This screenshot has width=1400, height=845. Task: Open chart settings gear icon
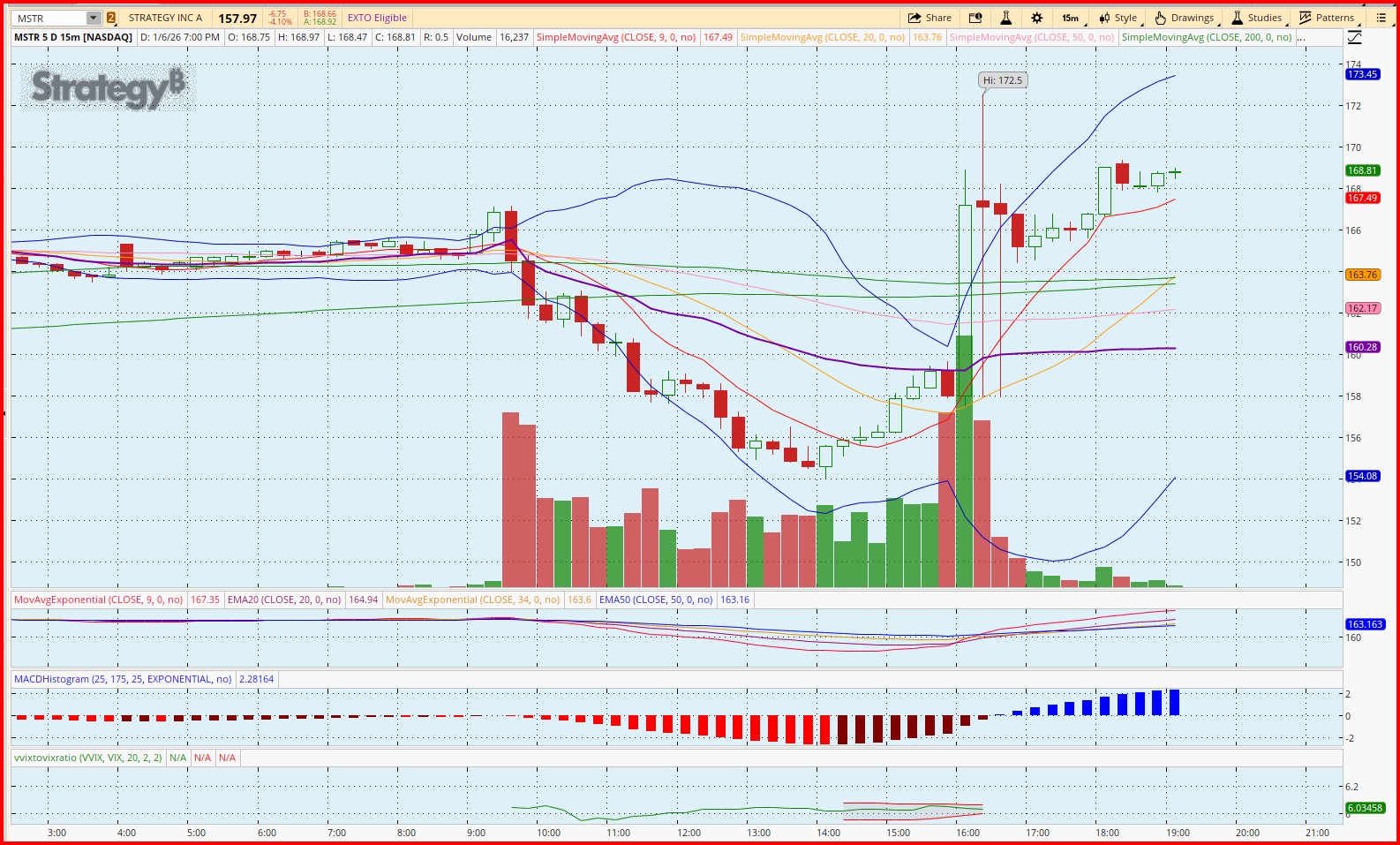(1037, 18)
